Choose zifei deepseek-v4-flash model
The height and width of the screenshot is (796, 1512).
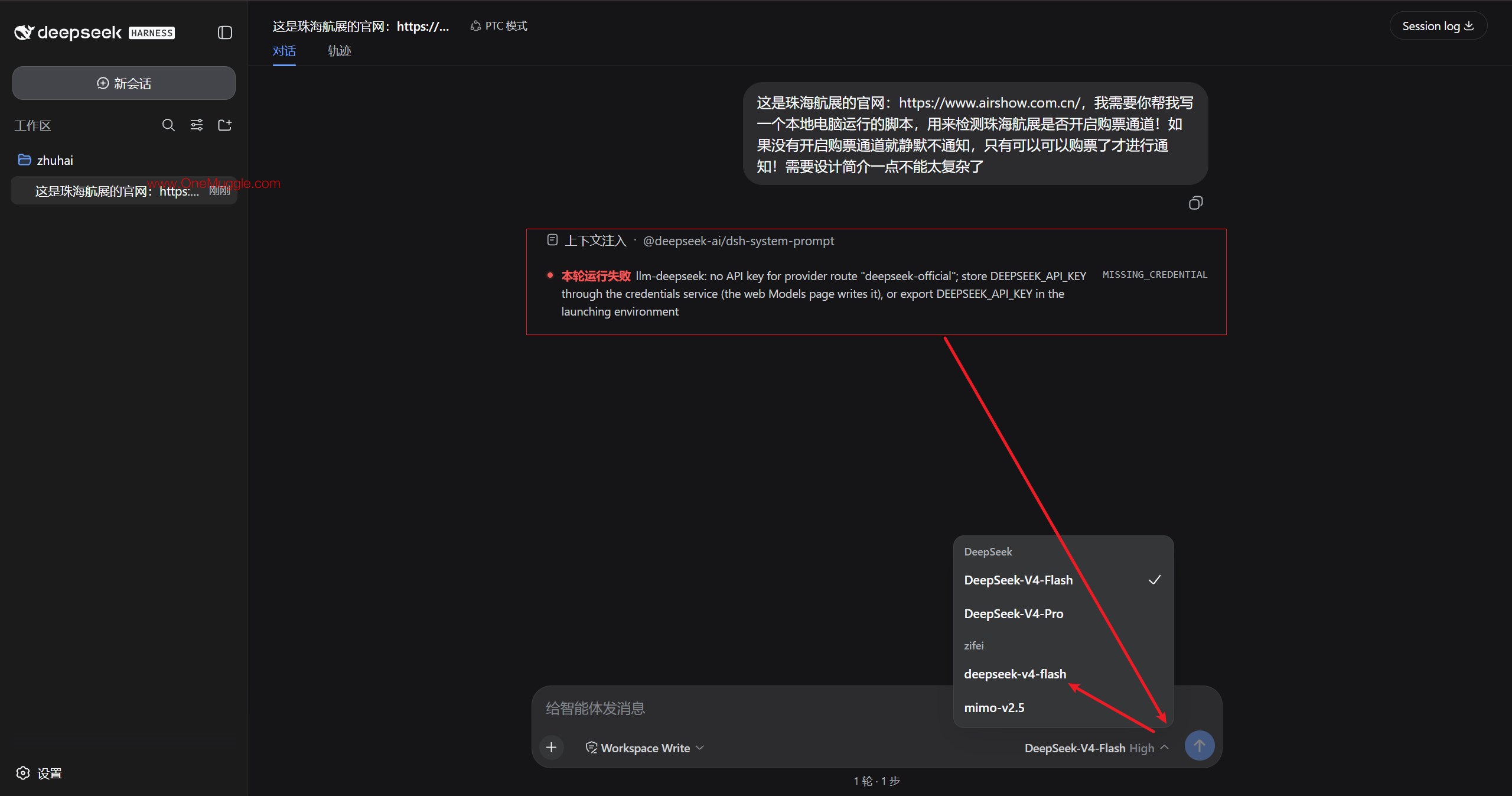1063,674
